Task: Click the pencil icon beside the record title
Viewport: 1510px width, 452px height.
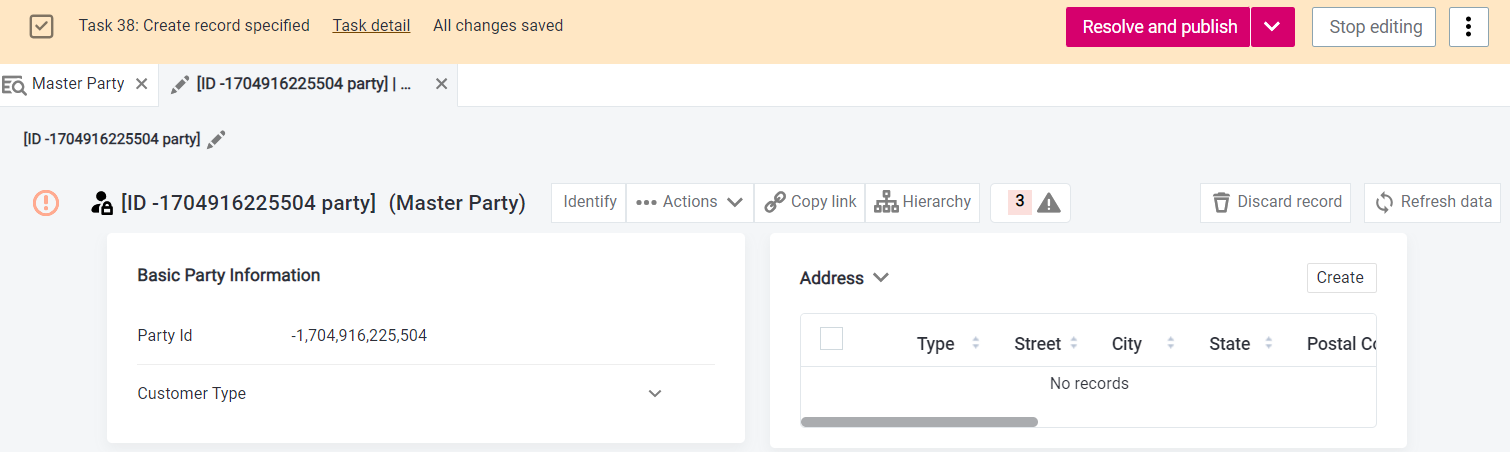Action: click(216, 140)
